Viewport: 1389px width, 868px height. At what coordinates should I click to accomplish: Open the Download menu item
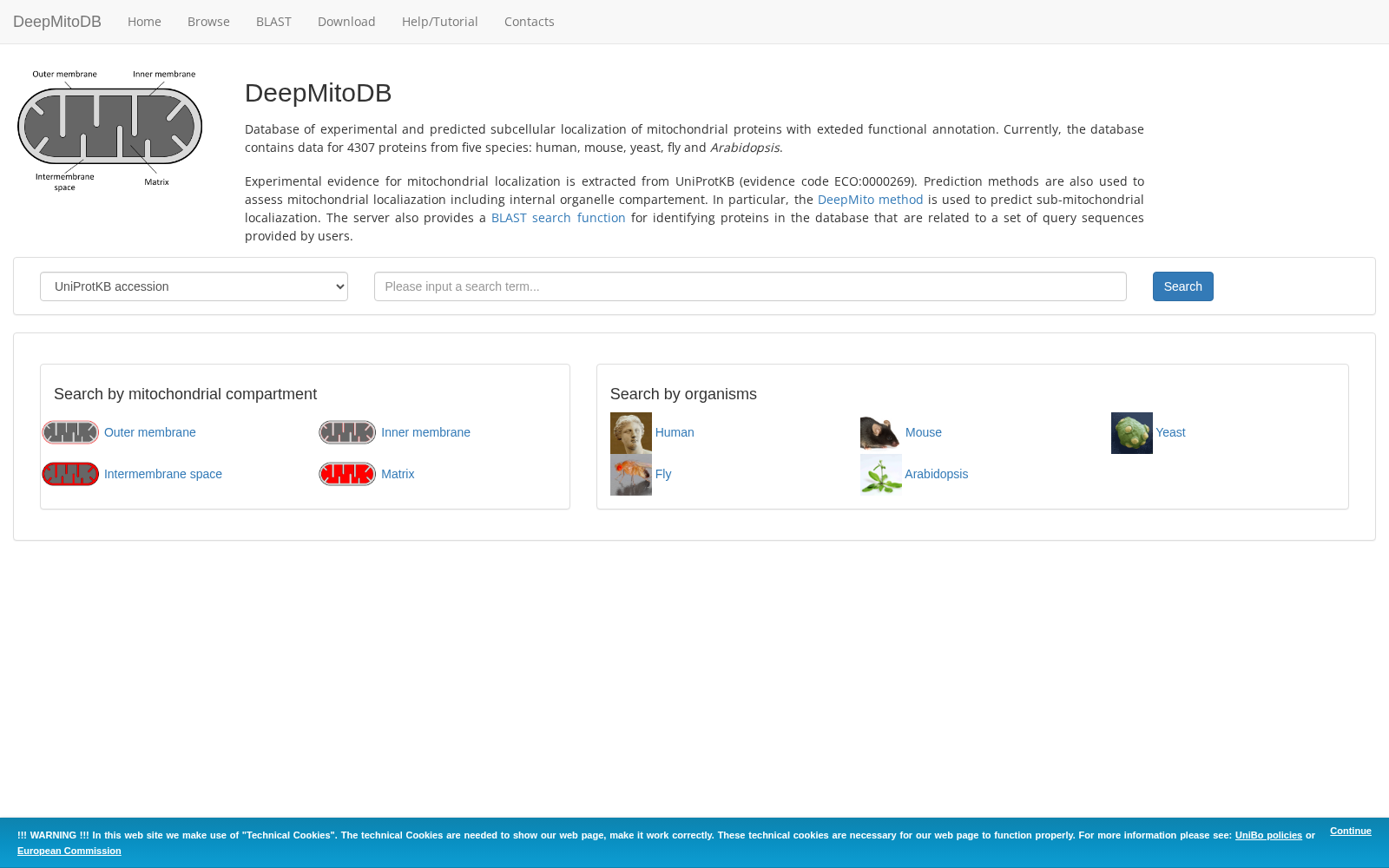pyautogui.click(x=346, y=22)
